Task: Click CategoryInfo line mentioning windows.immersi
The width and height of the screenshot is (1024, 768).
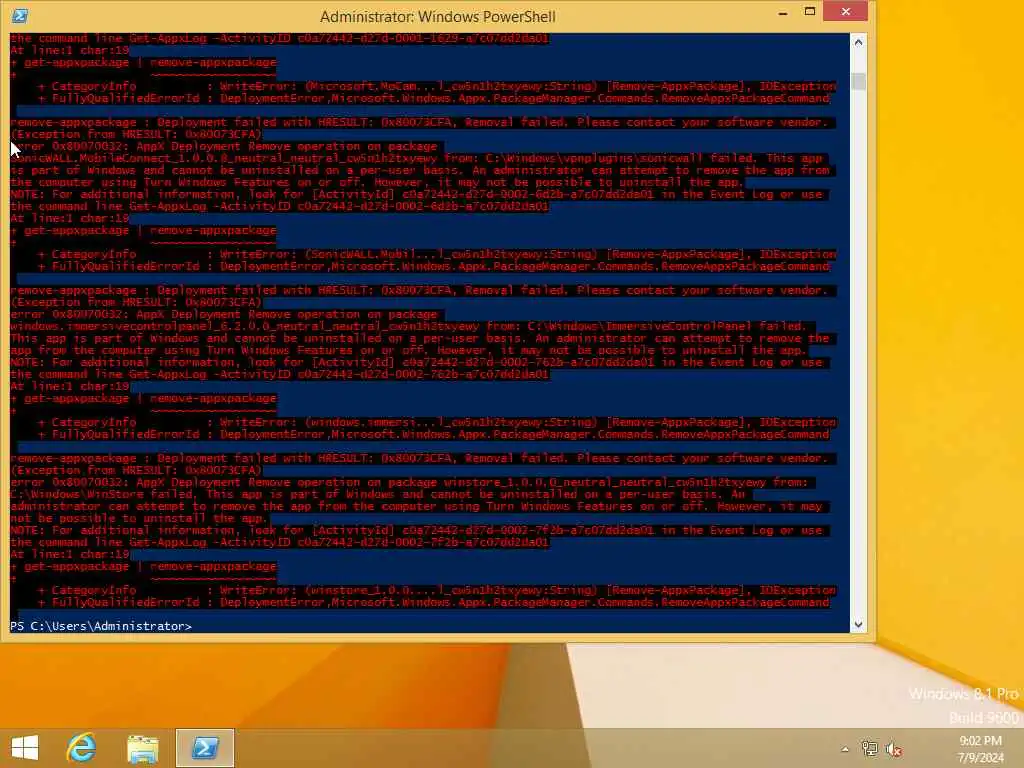Action: point(436,422)
